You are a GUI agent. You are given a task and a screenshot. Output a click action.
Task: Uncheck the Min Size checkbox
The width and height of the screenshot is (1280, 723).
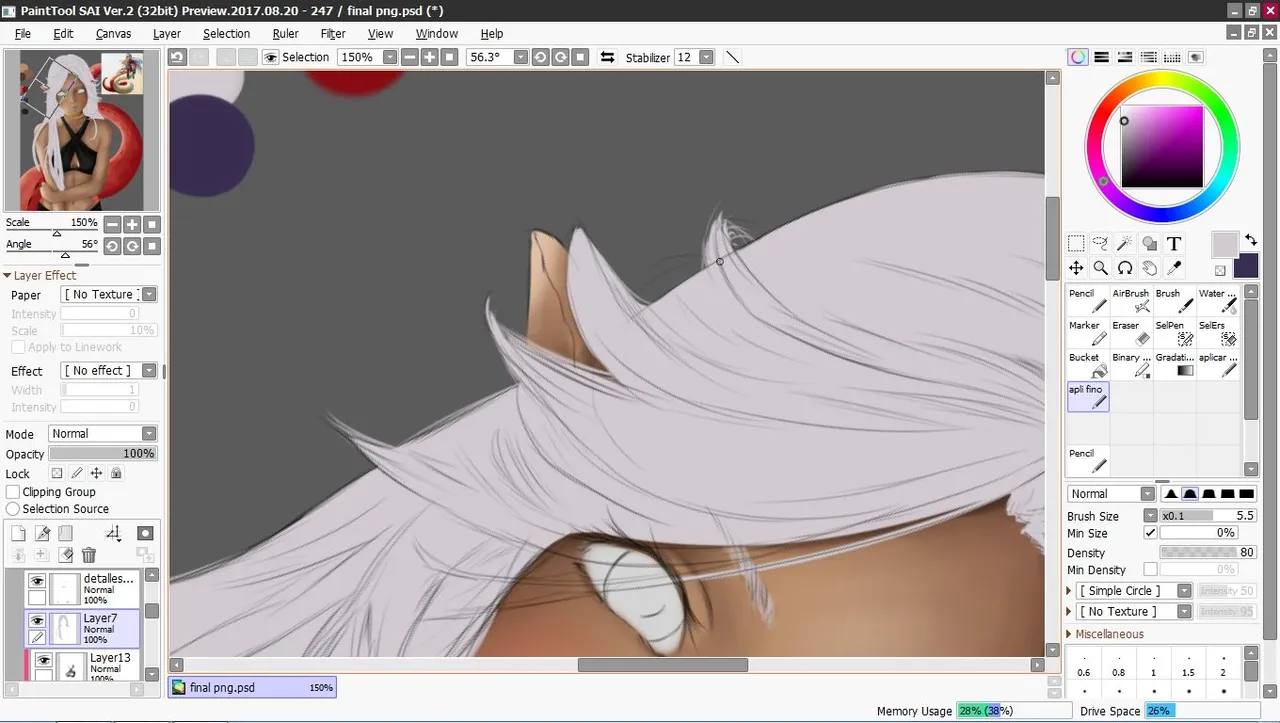(x=1150, y=533)
